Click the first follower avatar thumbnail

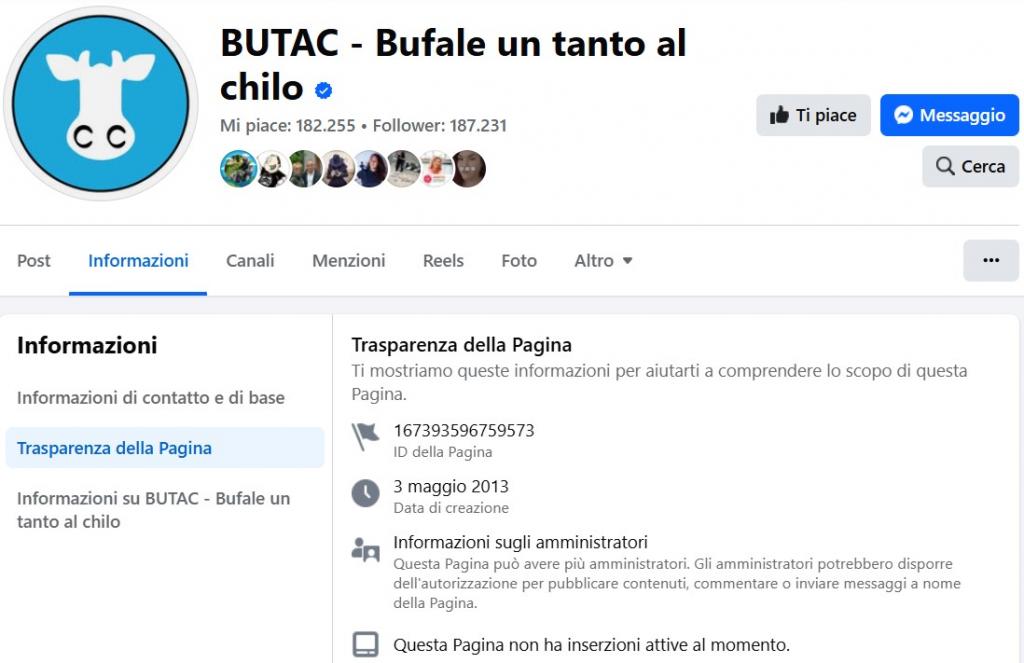tap(236, 169)
